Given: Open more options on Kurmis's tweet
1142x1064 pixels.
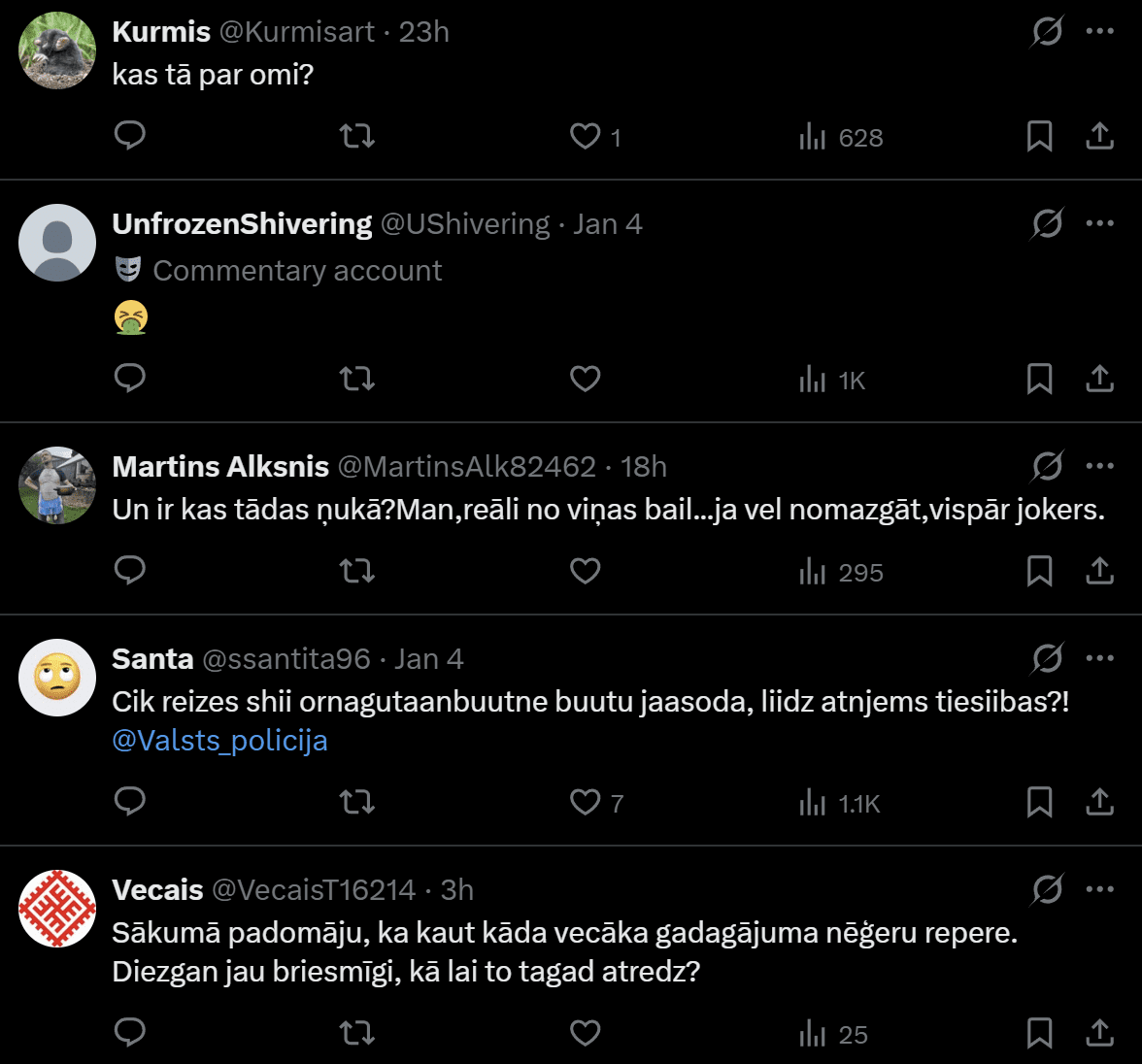Looking at the screenshot, I should coord(1099,32).
